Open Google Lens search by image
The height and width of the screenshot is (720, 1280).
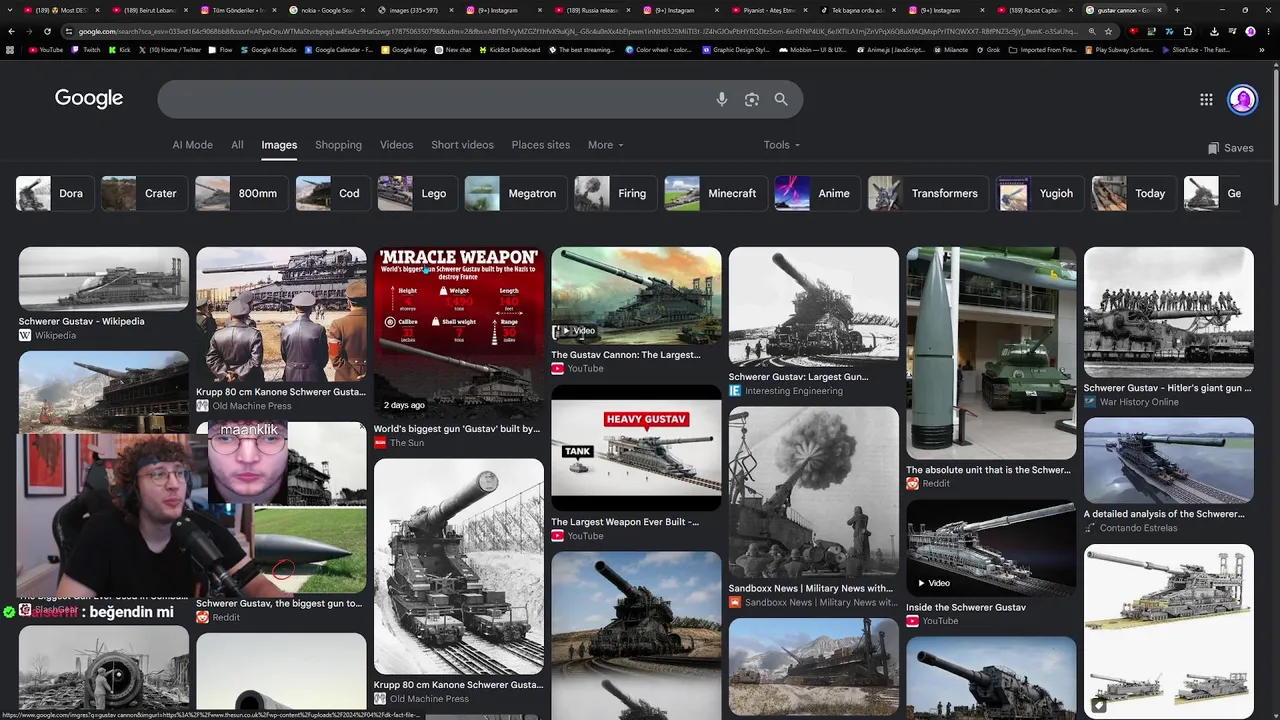coord(752,99)
